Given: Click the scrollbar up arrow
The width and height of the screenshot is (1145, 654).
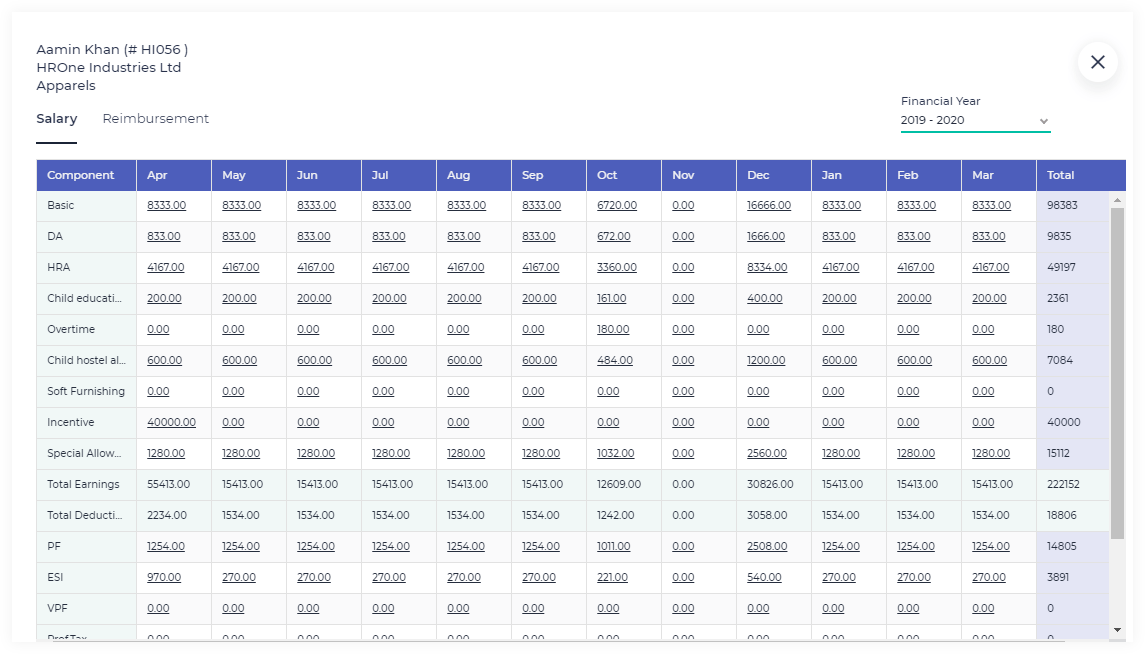Looking at the screenshot, I should tap(1117, 199).
